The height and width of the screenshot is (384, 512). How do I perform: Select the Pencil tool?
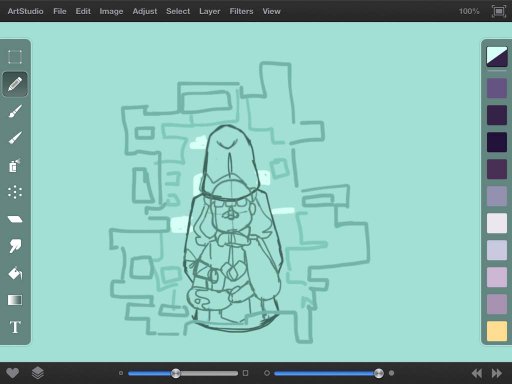pyautogui.click(x=15, y=84)
